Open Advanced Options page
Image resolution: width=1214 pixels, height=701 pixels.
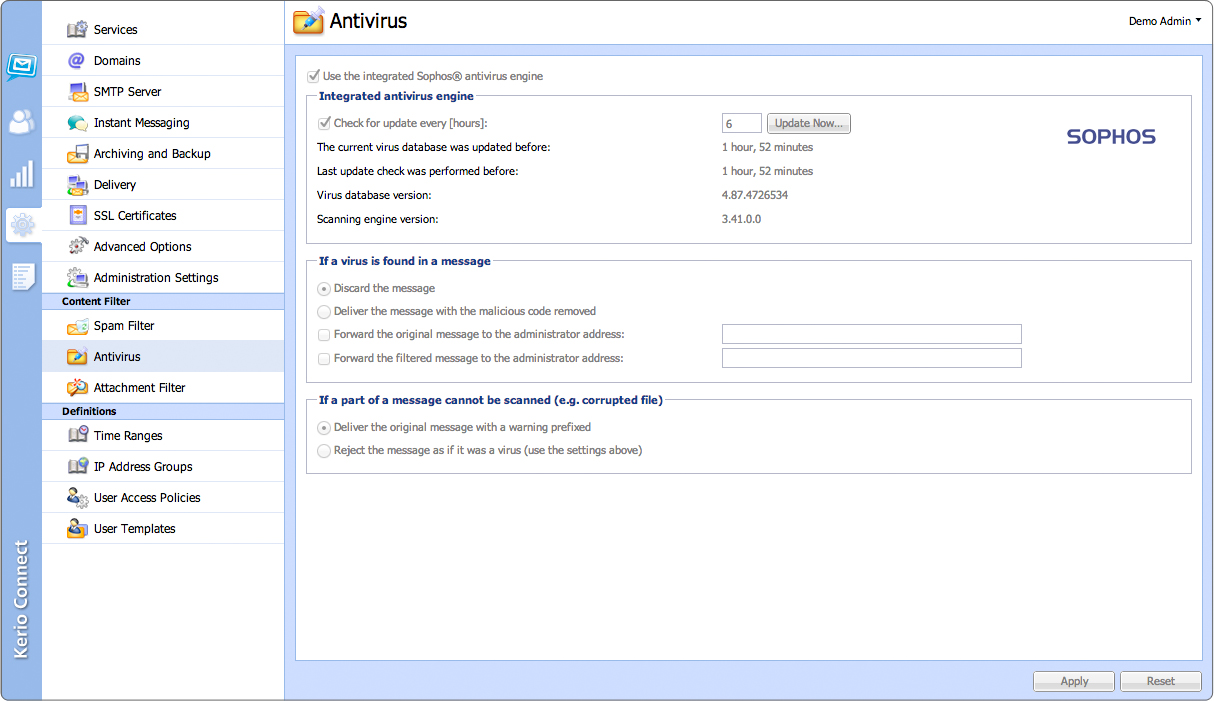click(163, 247)
